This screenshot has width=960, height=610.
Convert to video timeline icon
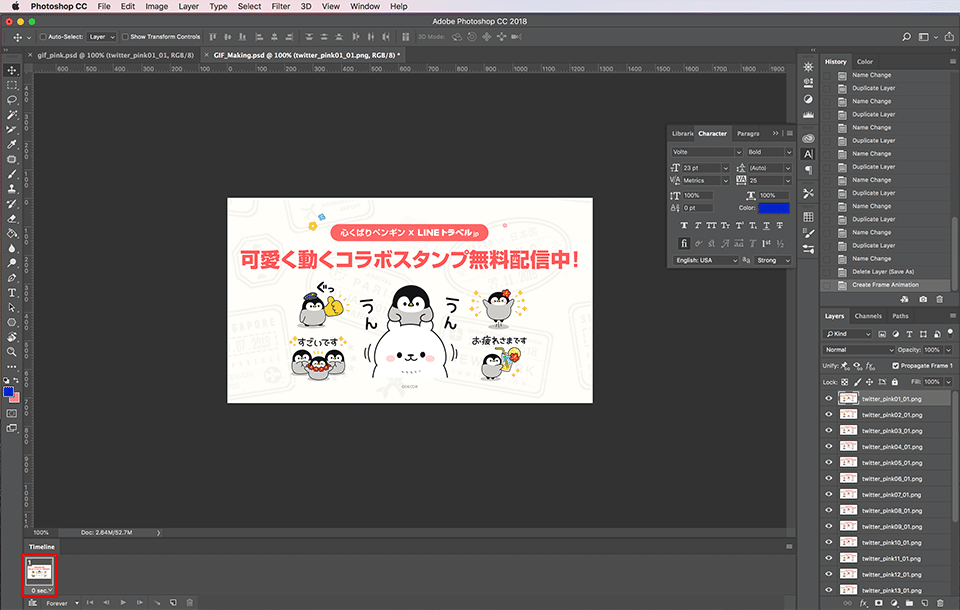(x=32, y=603)
